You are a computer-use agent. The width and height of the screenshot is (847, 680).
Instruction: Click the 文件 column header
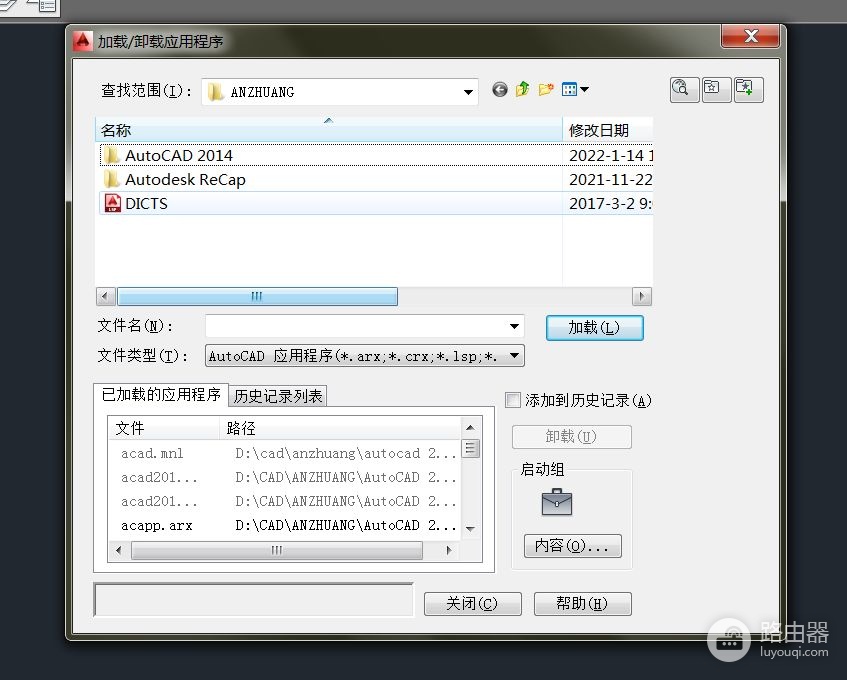click(x=164, y=428)
